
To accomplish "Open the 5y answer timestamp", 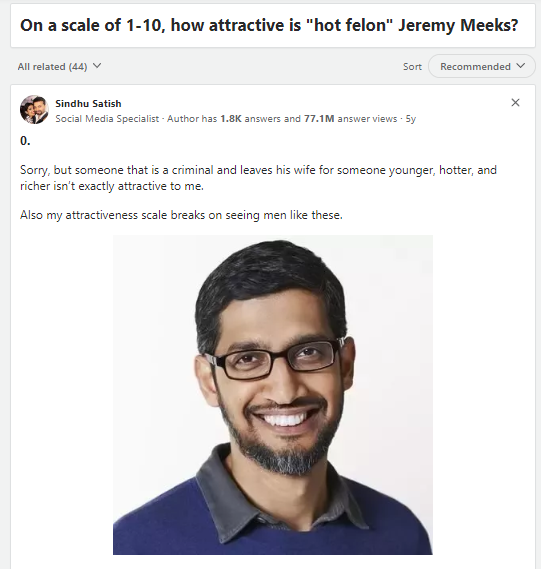I will coord(411,119).
